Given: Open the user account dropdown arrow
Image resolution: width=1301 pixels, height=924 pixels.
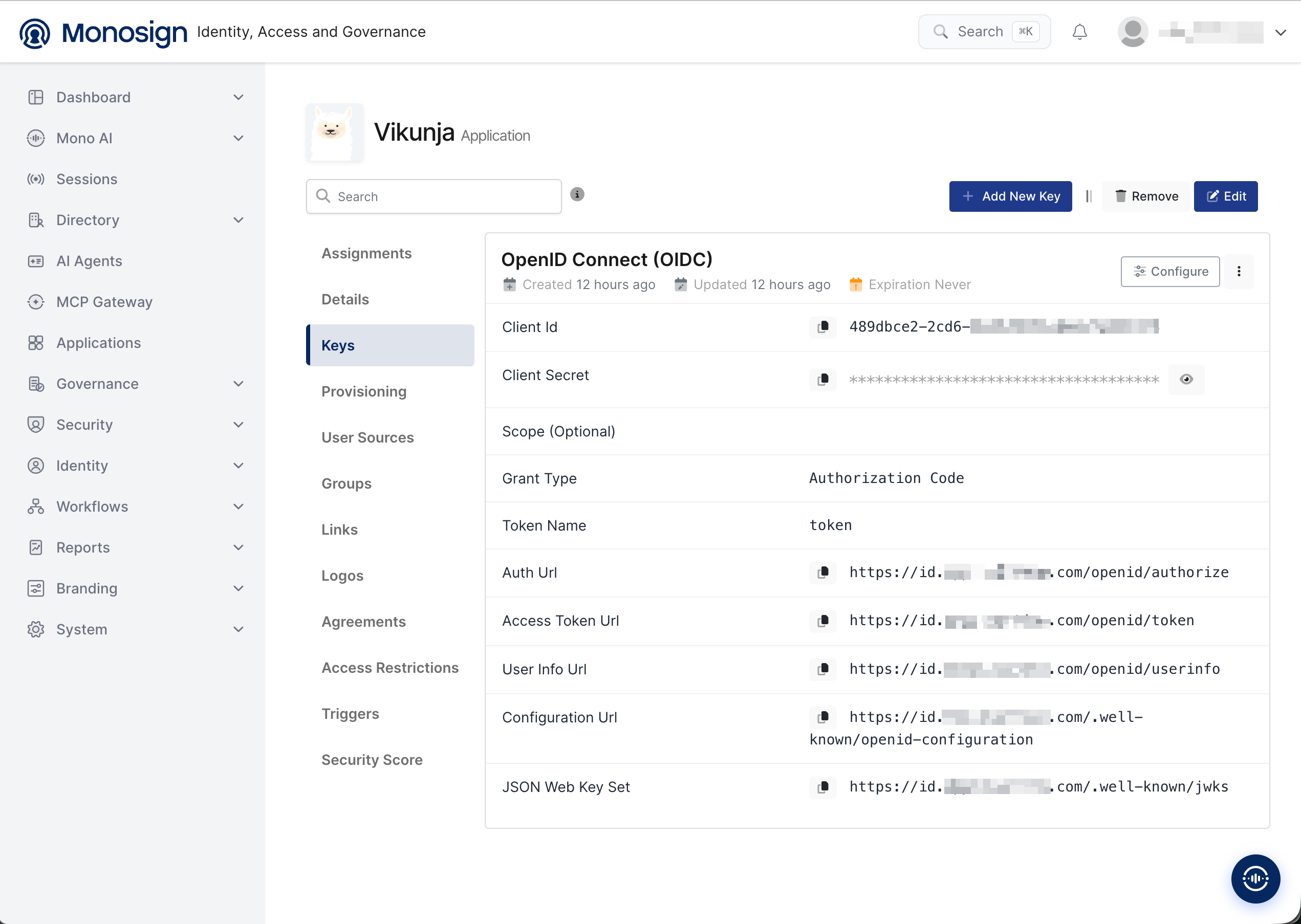Looking at the screenshot, I should [x=1281, y=32].
